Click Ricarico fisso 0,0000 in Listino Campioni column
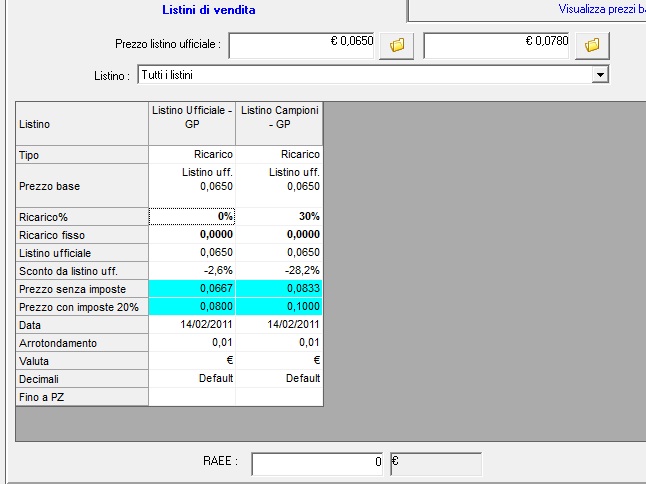 279,234
